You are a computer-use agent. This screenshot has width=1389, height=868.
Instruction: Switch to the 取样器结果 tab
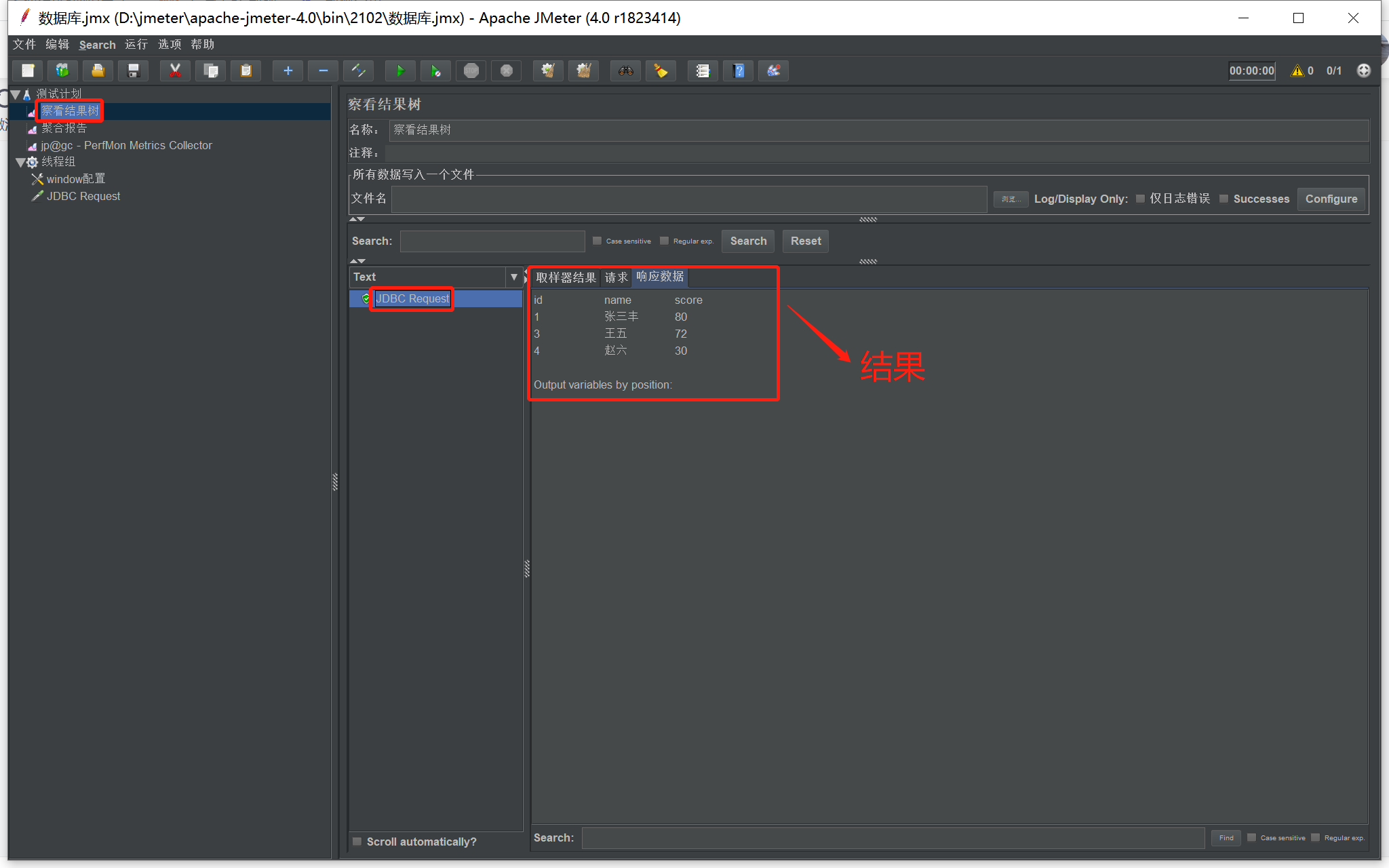[x=566, y=277]
